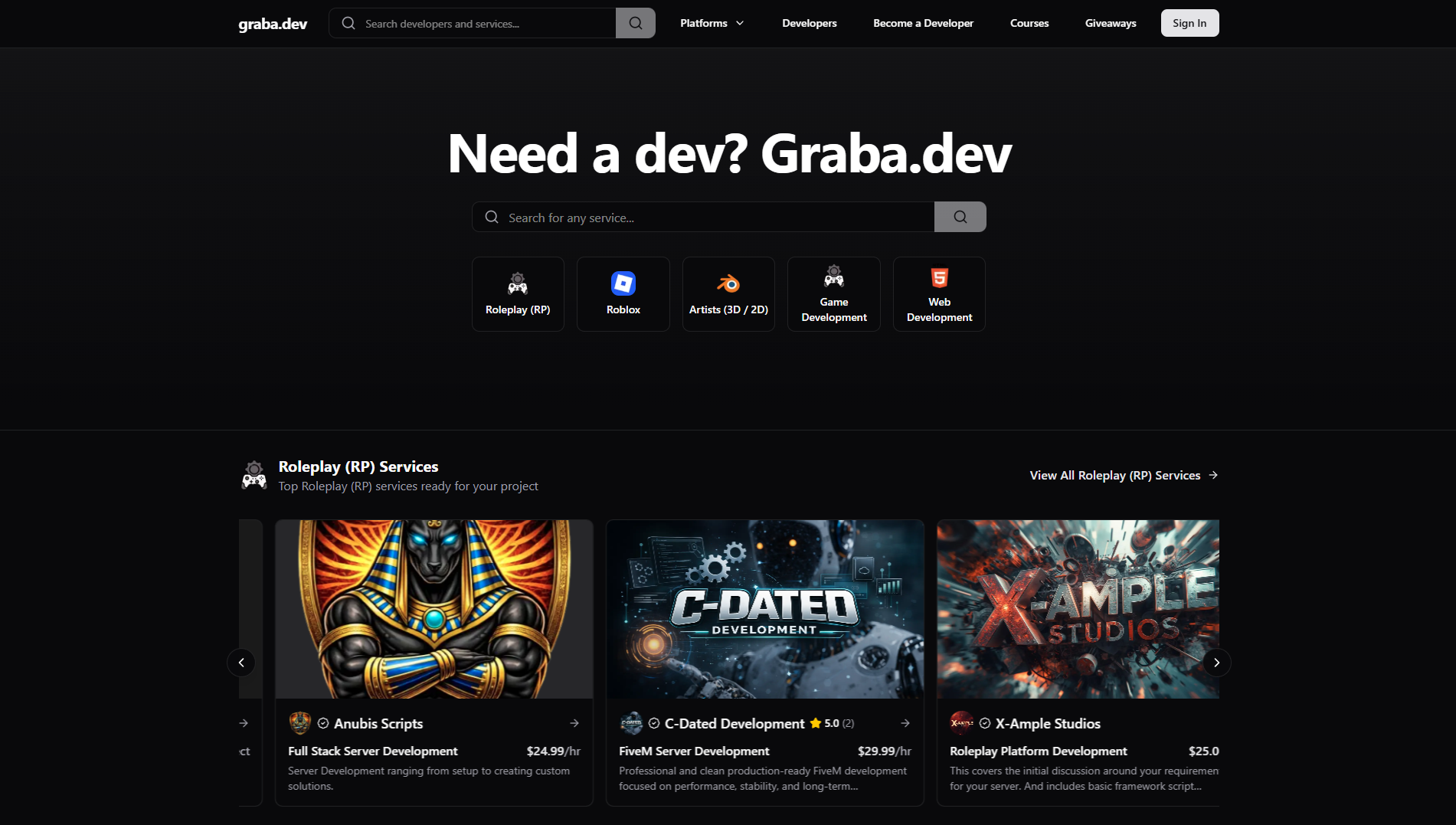Click the carousel left arrow
Screen dimensions: 1456x825
point(241,662)
